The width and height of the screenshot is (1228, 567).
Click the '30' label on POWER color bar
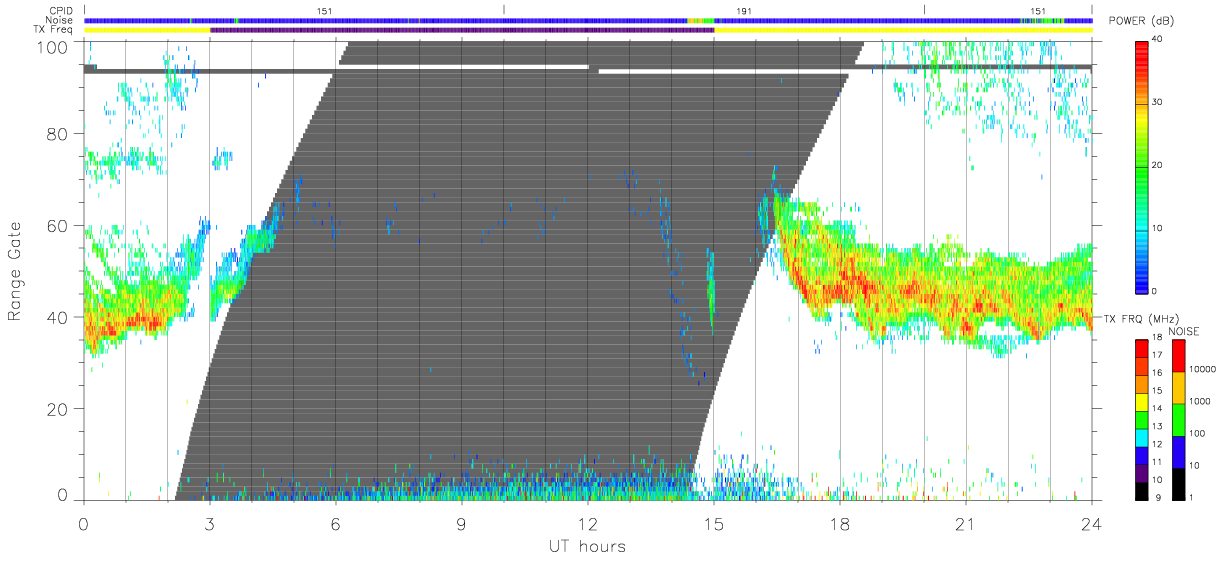coord(1157,102)
